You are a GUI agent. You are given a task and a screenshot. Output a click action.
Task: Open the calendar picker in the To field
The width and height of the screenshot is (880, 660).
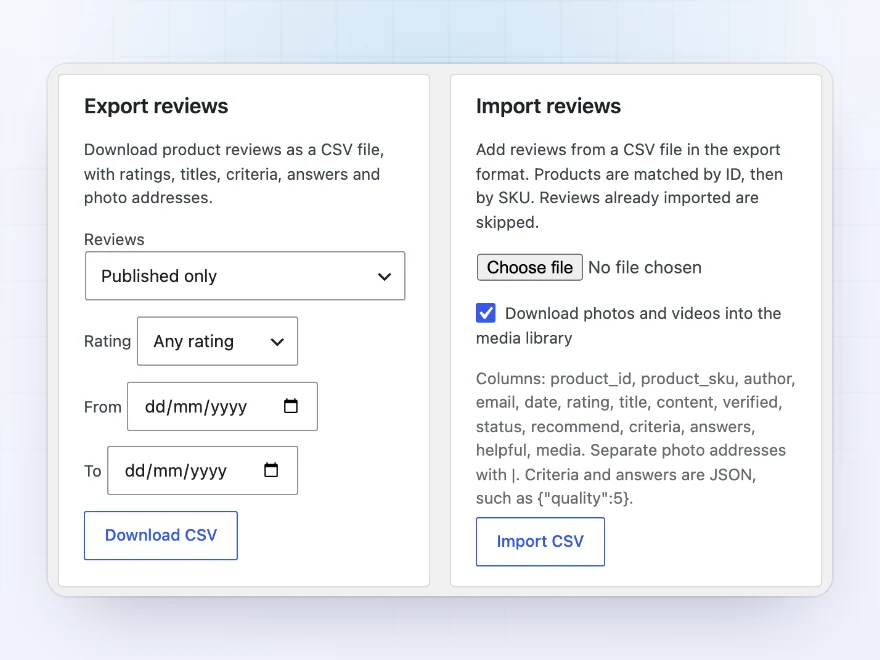271,470
